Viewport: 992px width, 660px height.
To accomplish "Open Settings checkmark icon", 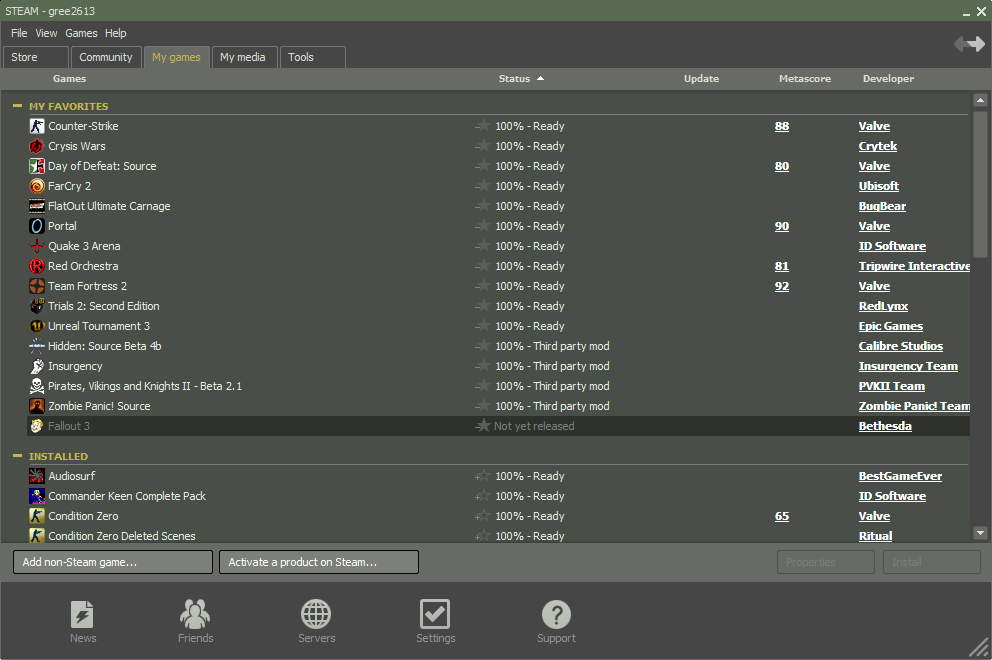I will (435, 615).
